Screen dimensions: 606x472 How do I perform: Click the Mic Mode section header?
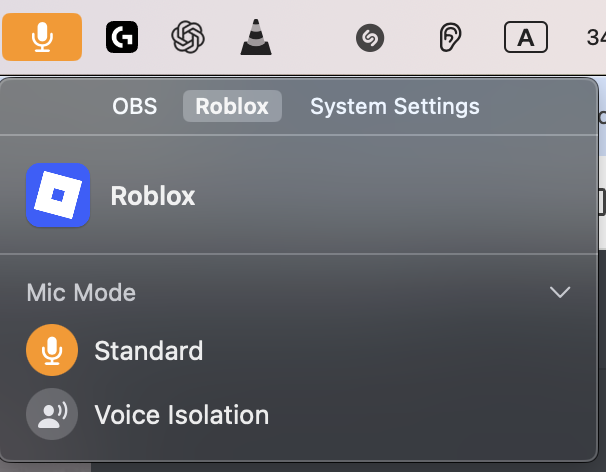[x=81, y=292]
